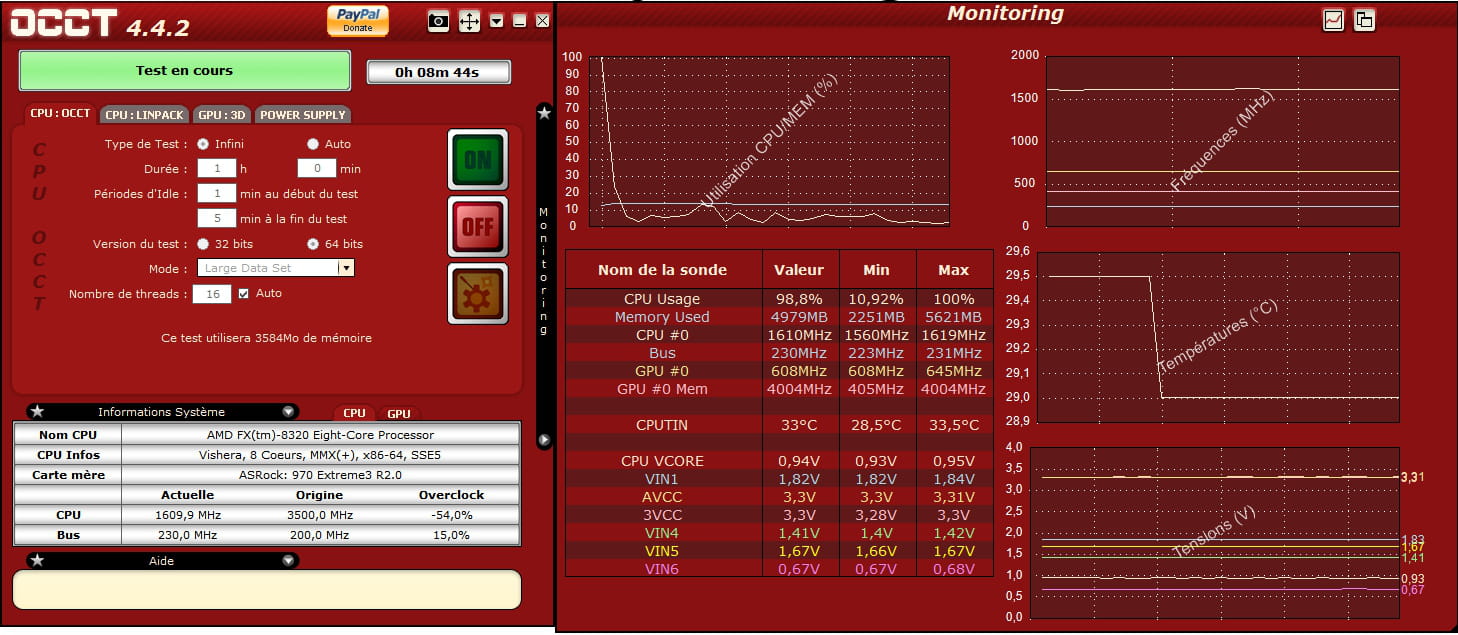Screen dimensions: 1458x635
Task: Open the POWER SUPPLY tab
Action: [303, 115]
